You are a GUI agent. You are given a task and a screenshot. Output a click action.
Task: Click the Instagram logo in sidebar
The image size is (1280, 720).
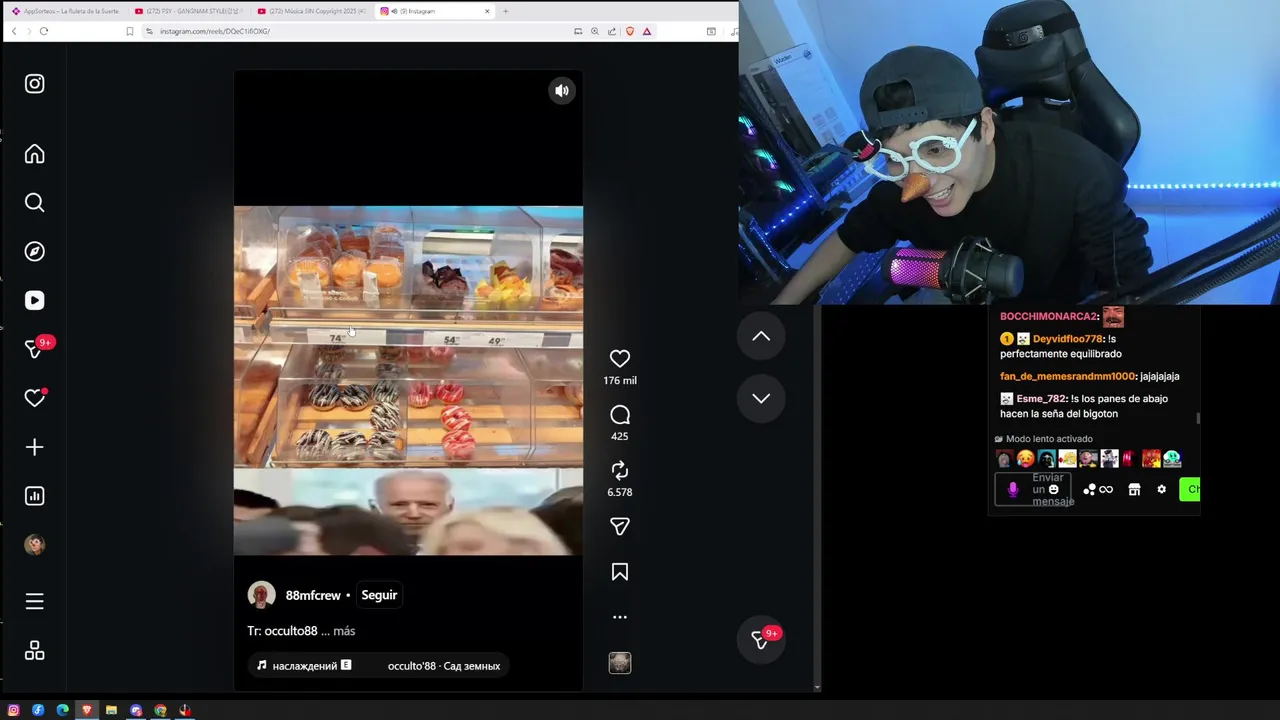point(35,84)
